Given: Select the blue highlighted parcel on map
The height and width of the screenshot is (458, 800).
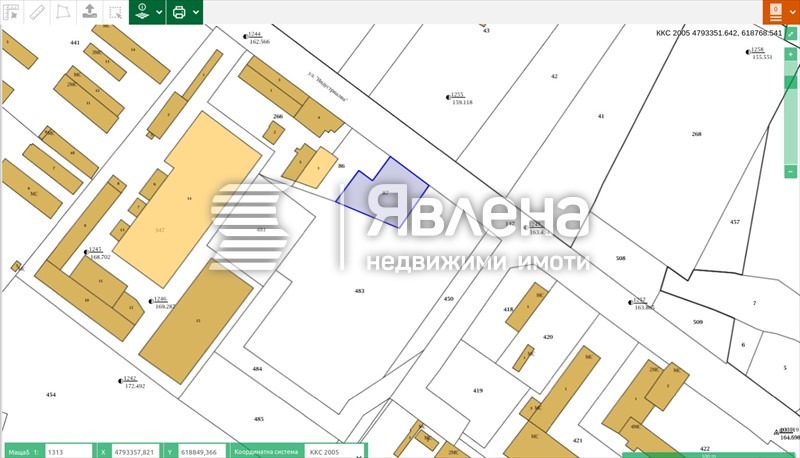Looking at the screenshot, I should tap(383, 192).
